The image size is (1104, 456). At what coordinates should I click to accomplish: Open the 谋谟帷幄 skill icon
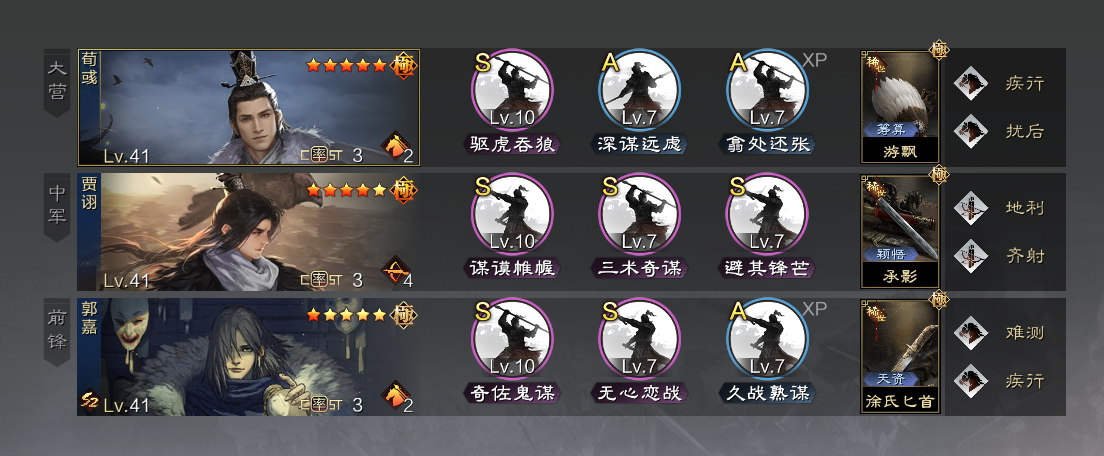coord(512,214)
